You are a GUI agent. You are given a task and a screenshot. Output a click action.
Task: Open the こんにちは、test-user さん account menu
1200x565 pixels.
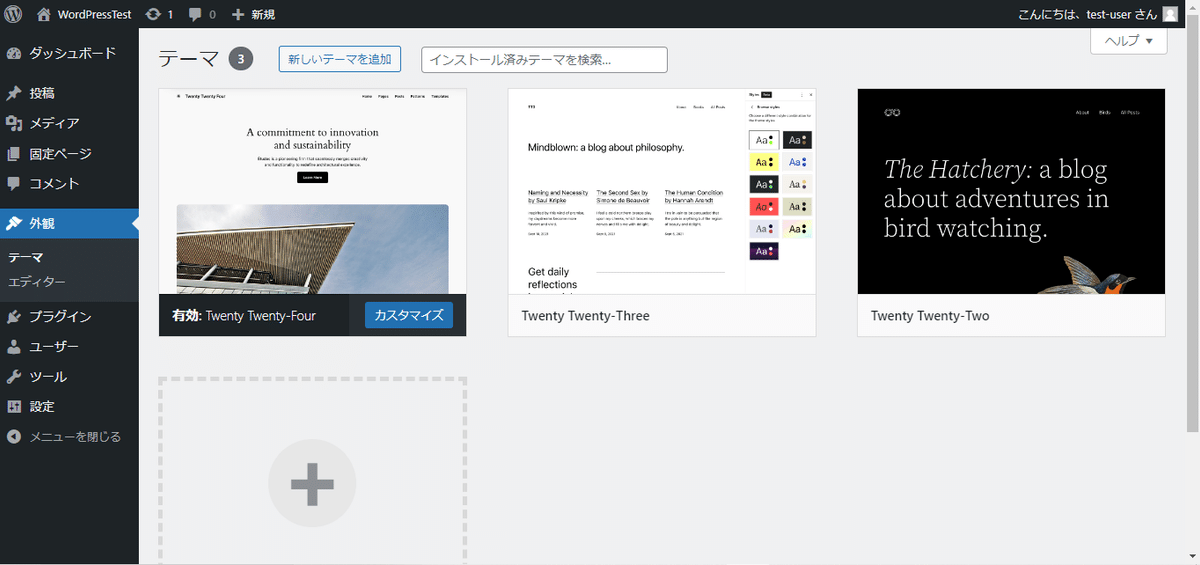(1098, 14)
